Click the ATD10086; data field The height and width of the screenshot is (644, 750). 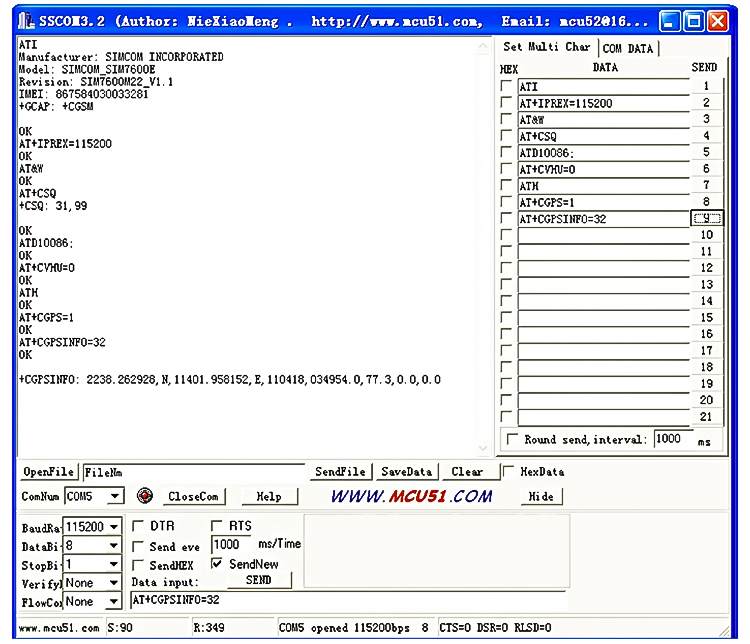tap(604, 153)
